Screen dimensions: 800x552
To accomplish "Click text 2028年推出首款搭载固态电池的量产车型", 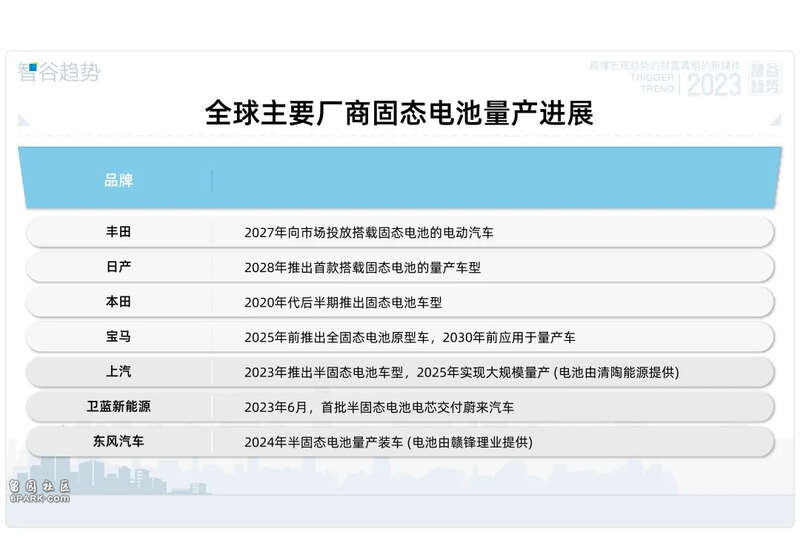I will [x=362, y=267].
